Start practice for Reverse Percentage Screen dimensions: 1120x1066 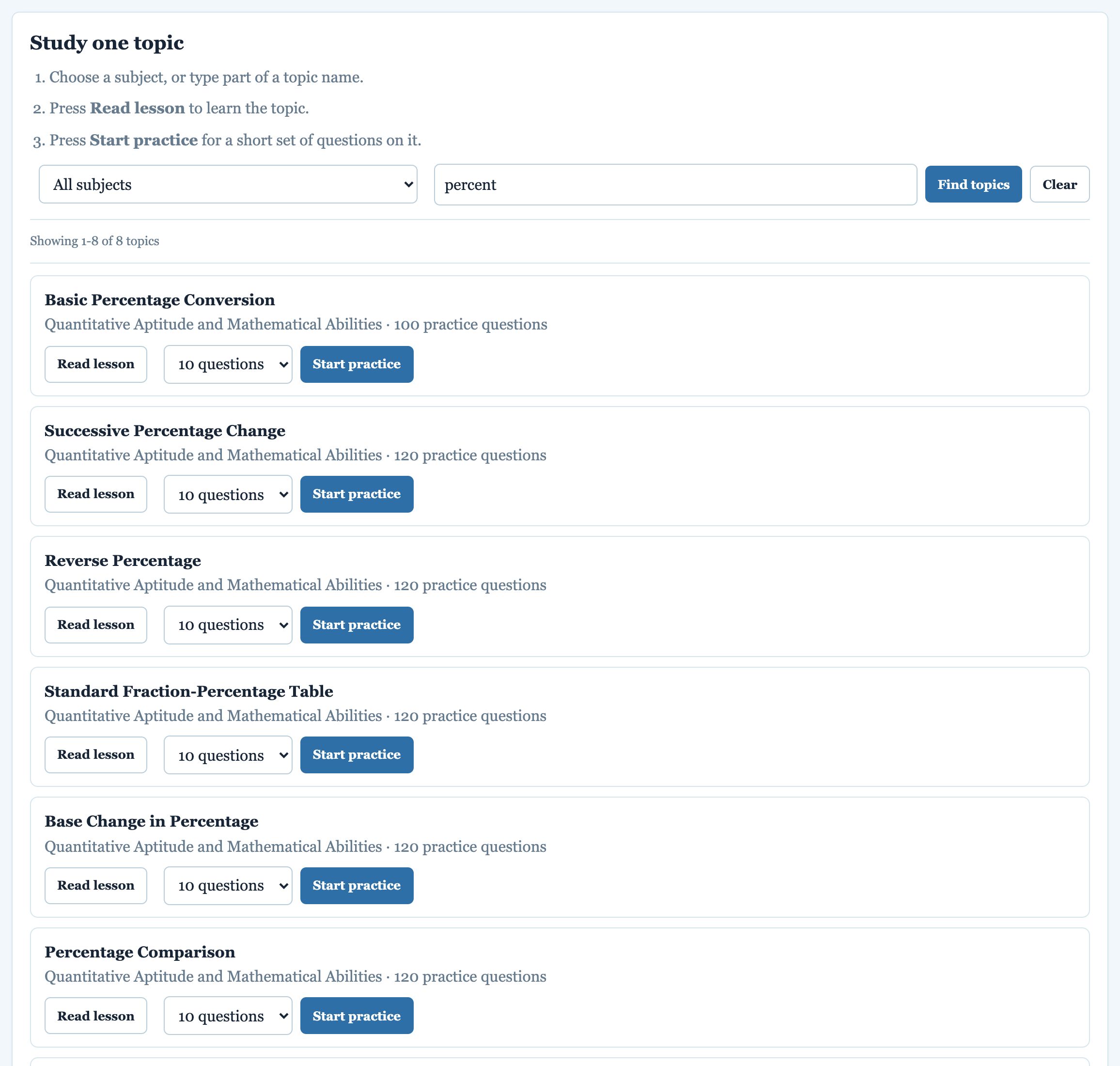[x=357, y=625]
